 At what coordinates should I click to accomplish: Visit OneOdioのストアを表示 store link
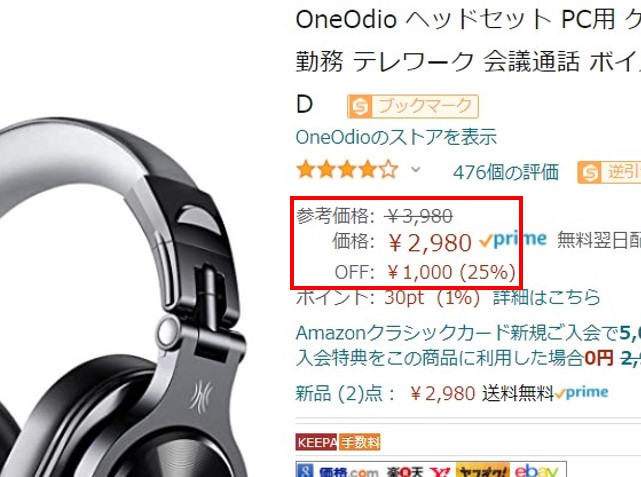click(x=396, y=137)
